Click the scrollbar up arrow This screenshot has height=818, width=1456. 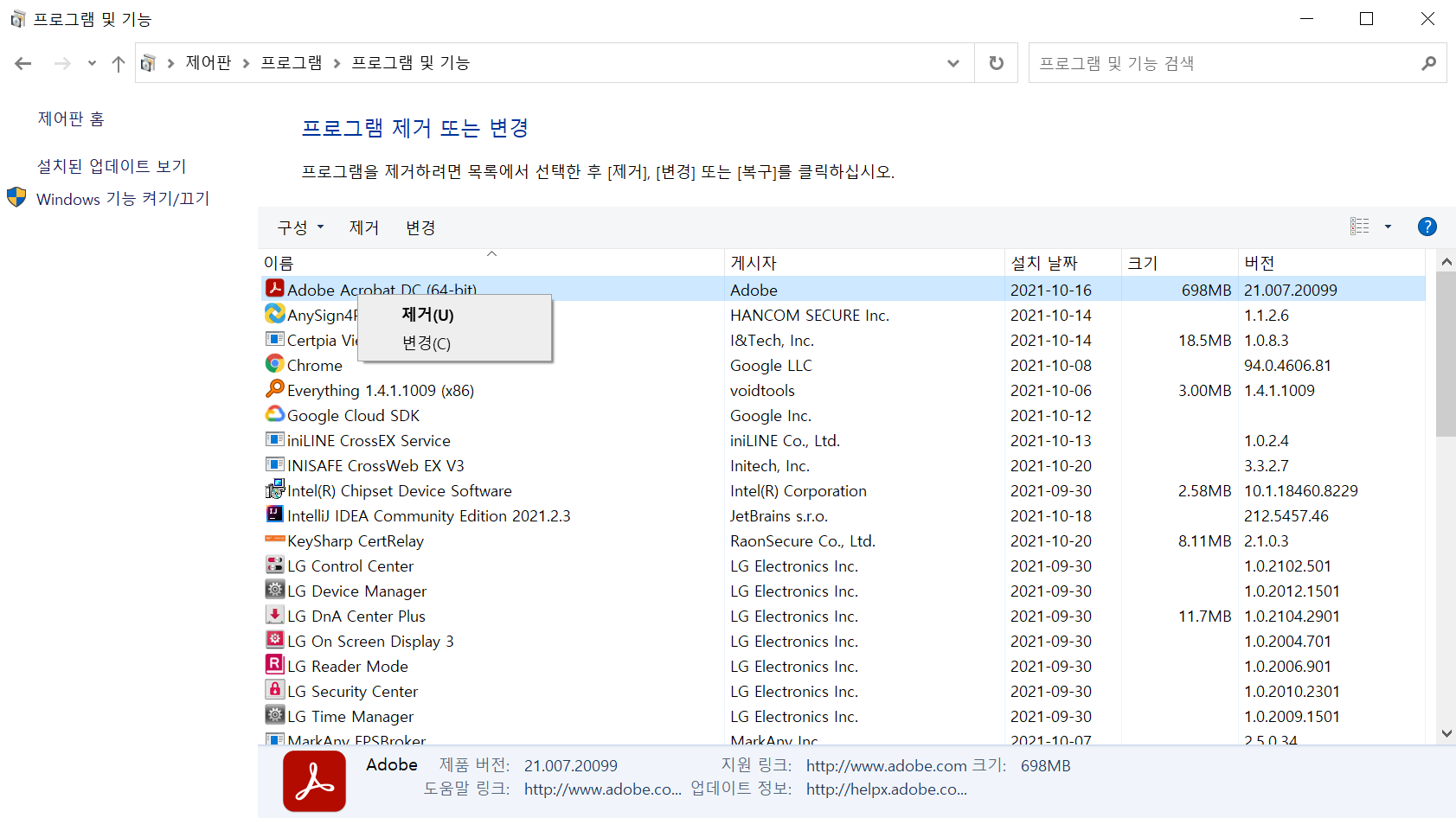click(x=1446, y=260)
